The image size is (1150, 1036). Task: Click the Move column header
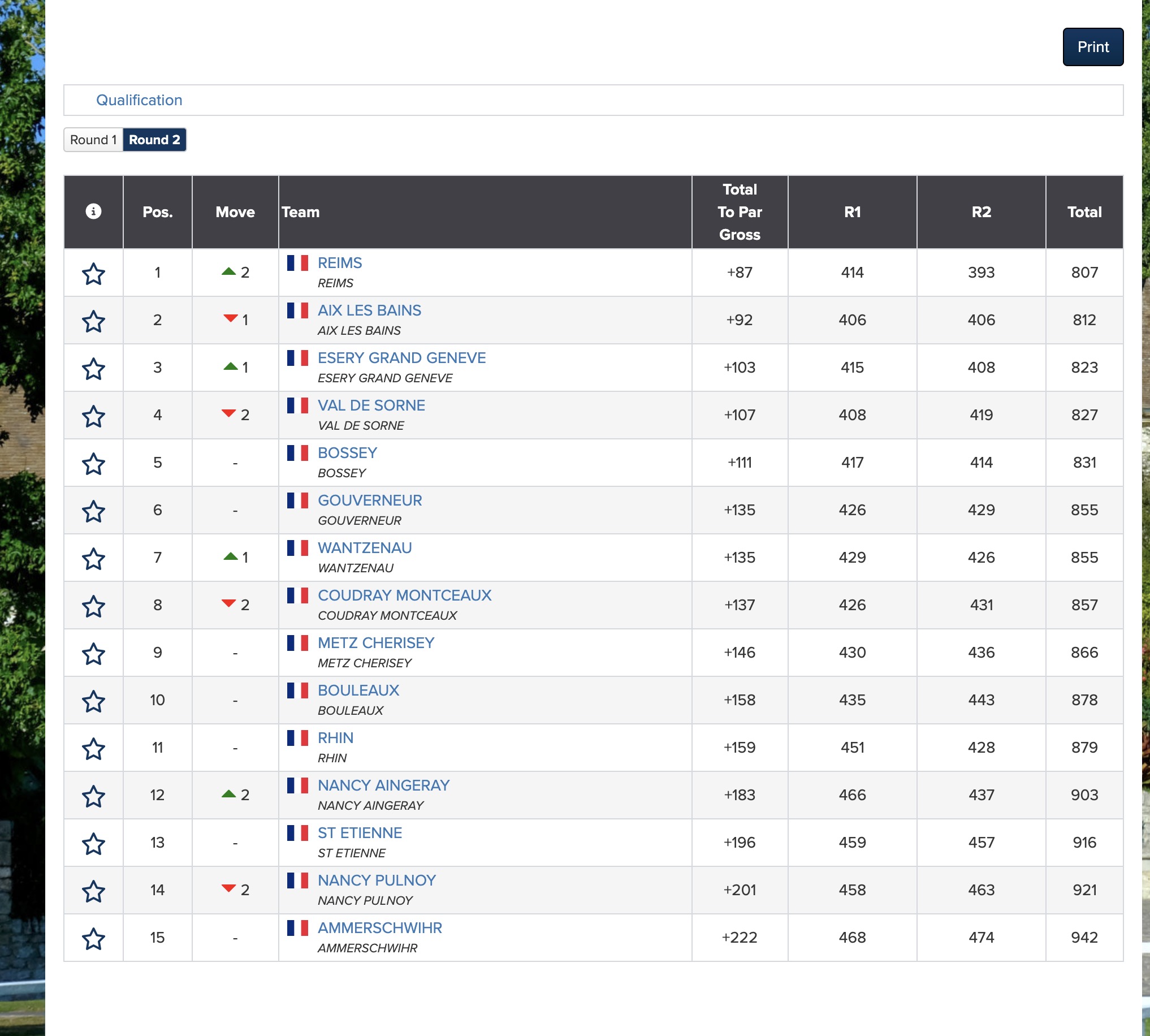[235, 212]
